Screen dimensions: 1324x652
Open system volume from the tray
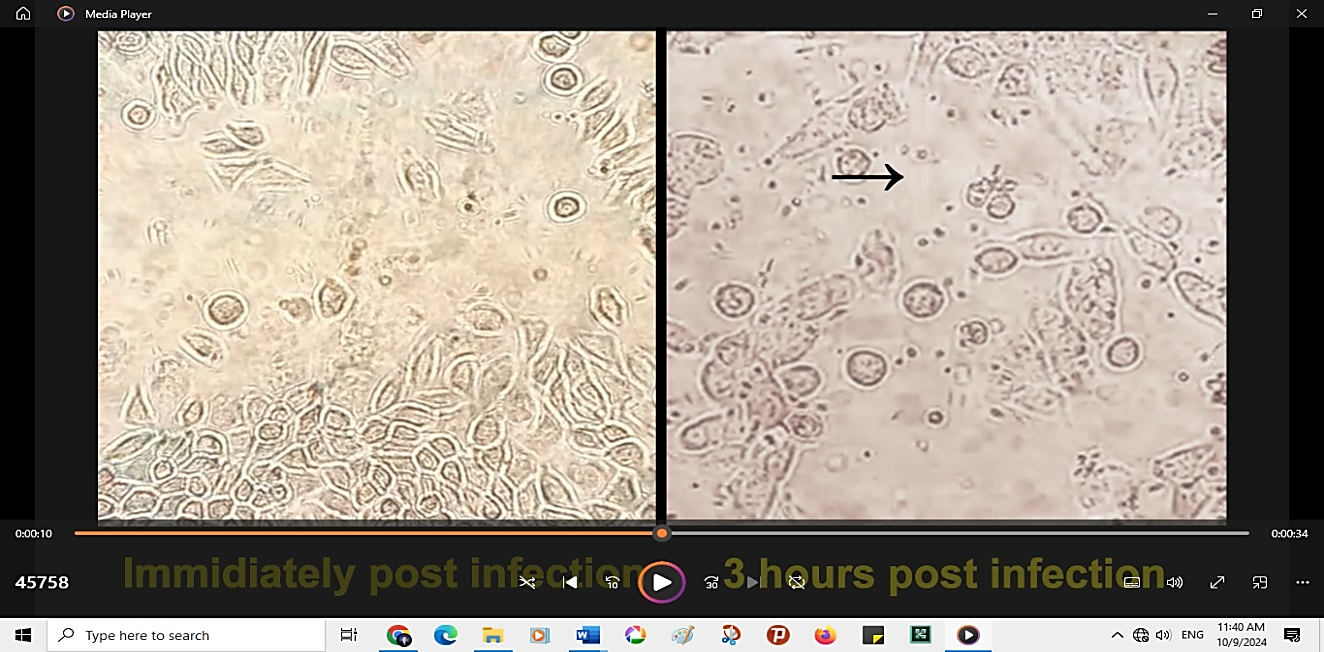pyautogui.click(x=1162, y=635)
